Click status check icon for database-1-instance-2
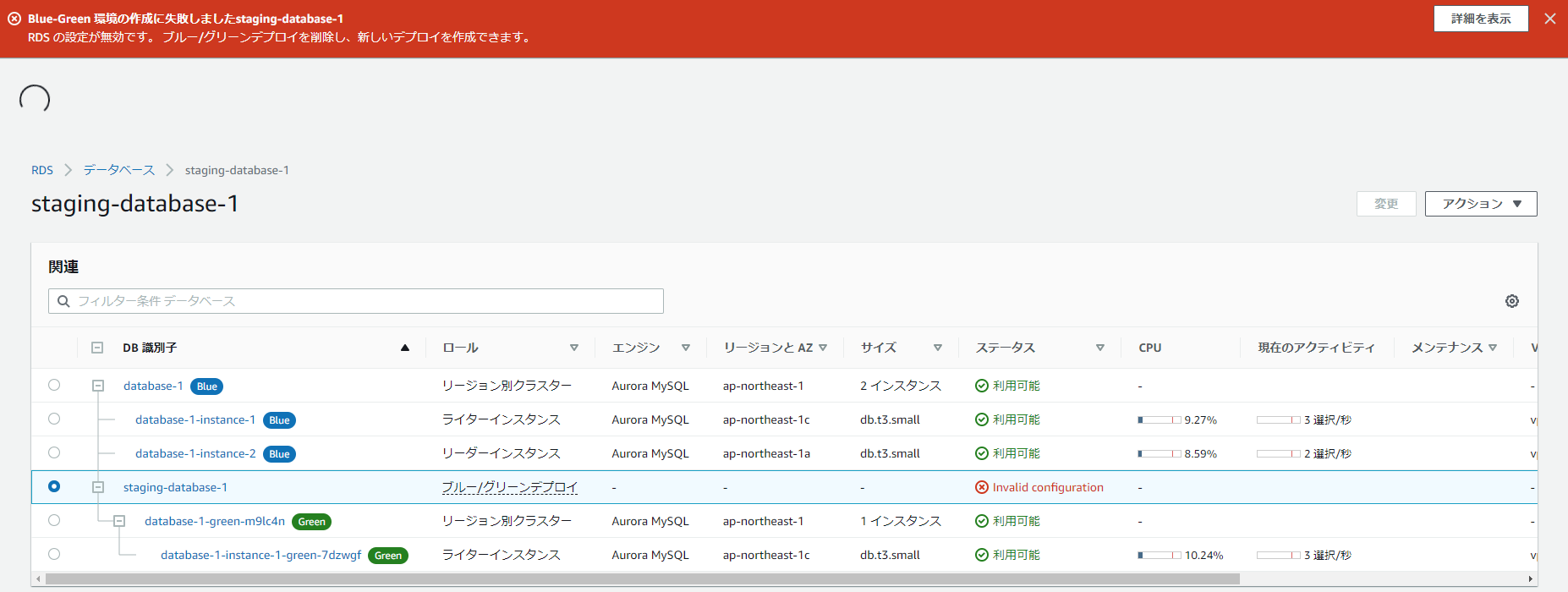The image size is (1568, 592). [x=982, y=453]
